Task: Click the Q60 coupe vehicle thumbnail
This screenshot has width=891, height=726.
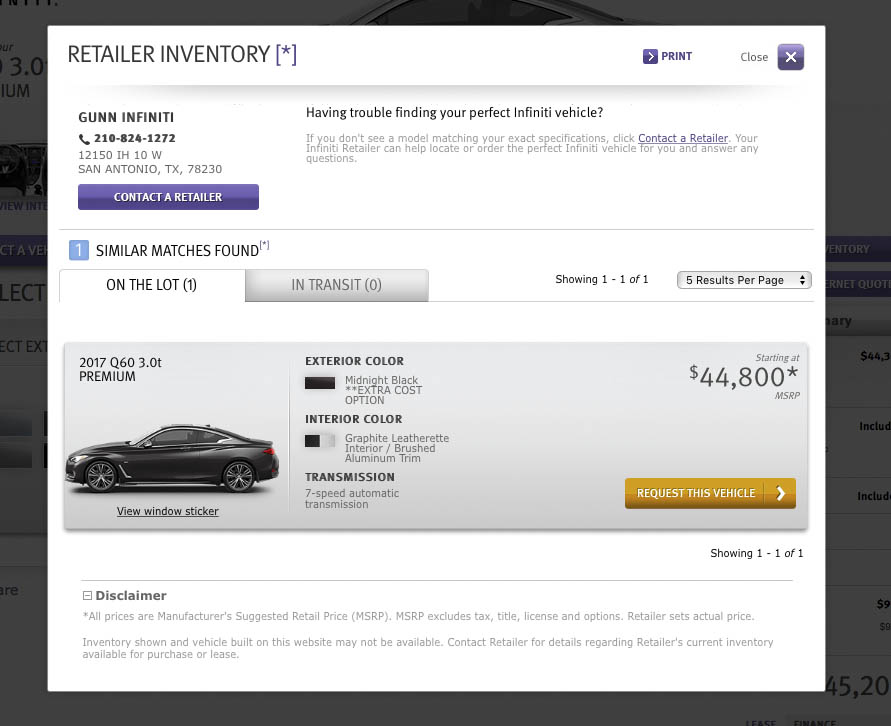Action: 172,458
